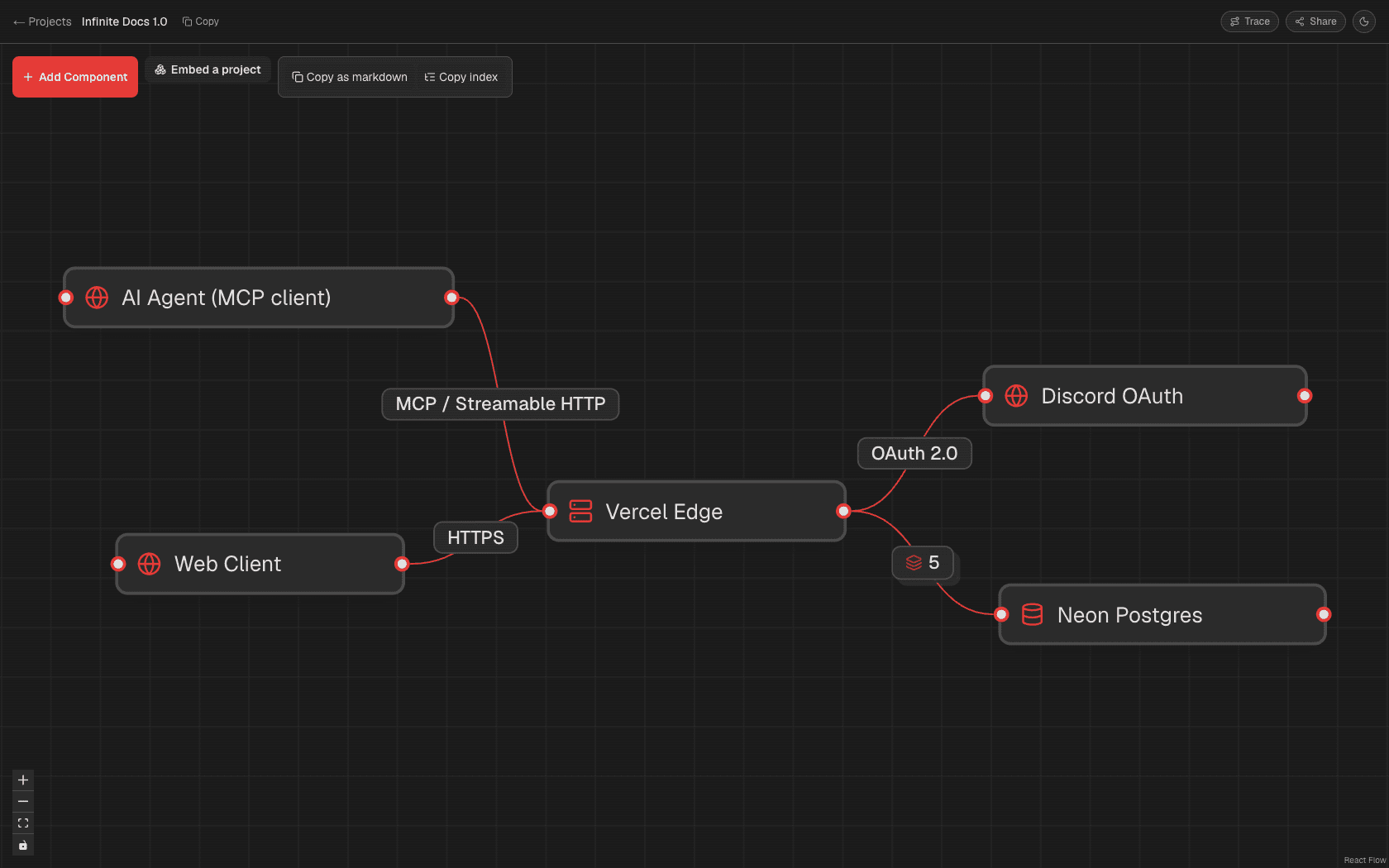Click the Copy index button
1389x868 pixels.
click(x=461, y=77)
